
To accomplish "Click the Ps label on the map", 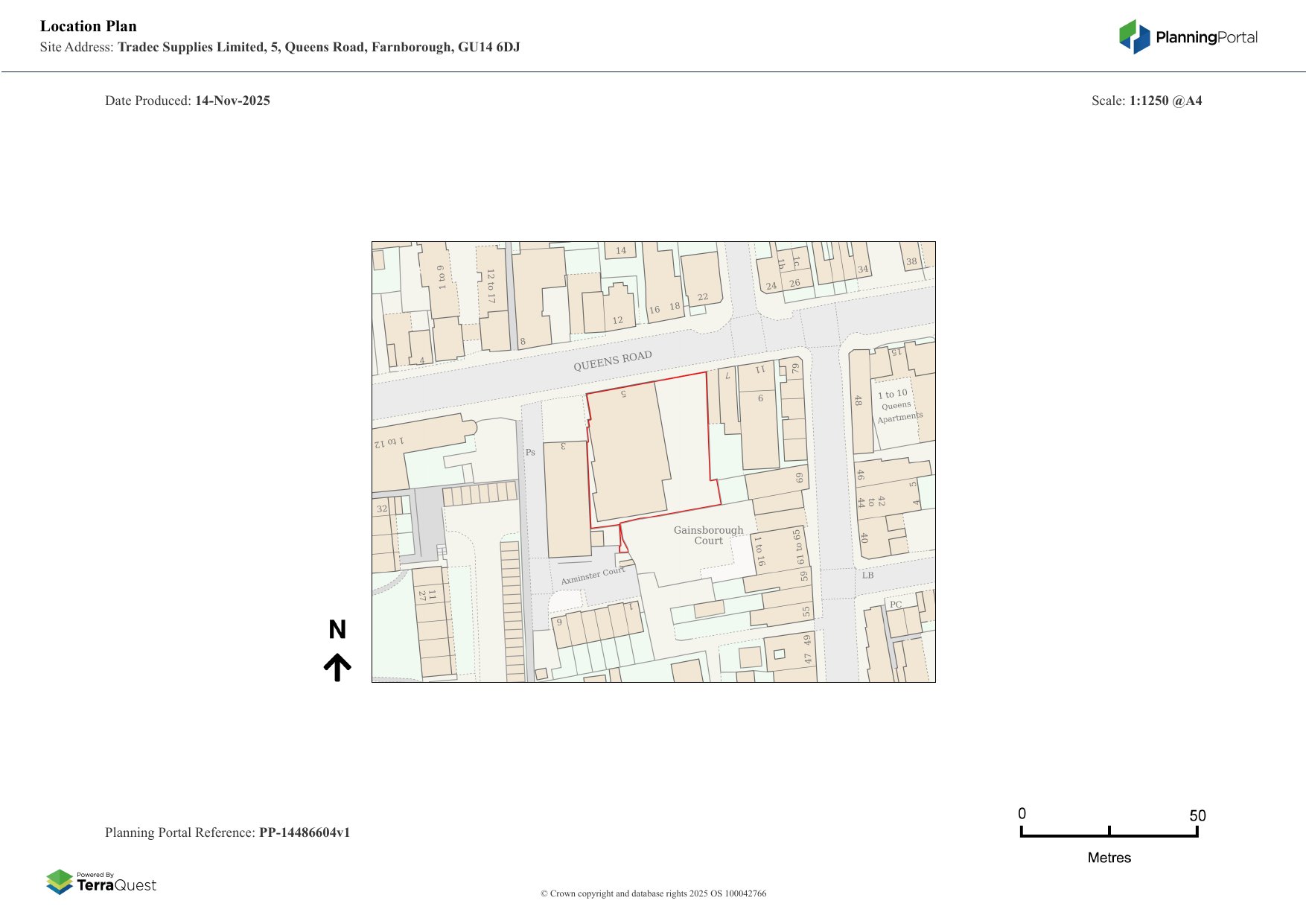I will 530,453.
